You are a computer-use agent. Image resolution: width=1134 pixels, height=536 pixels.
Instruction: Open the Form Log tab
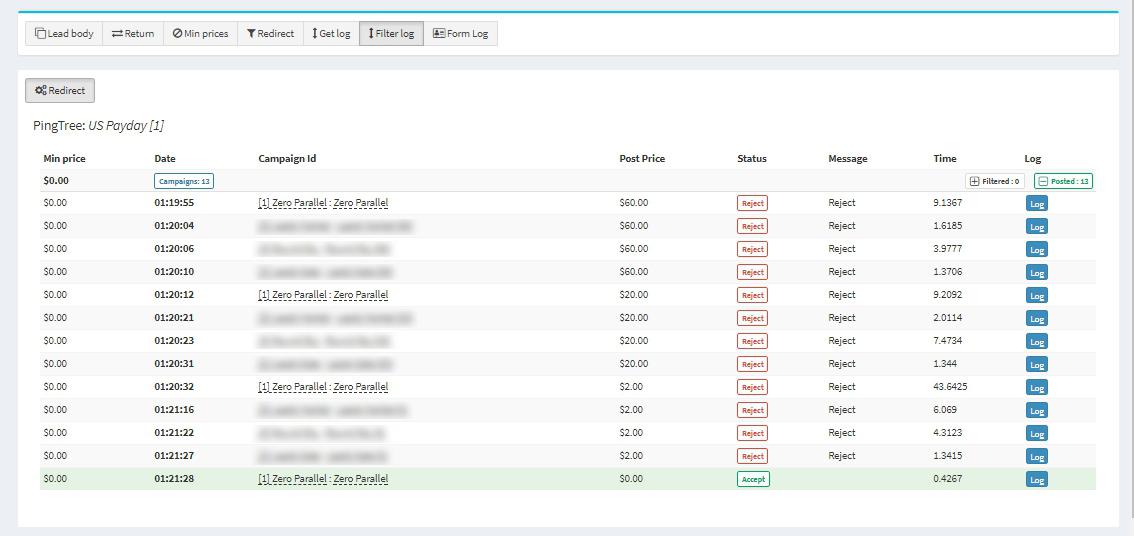point(460,34)
